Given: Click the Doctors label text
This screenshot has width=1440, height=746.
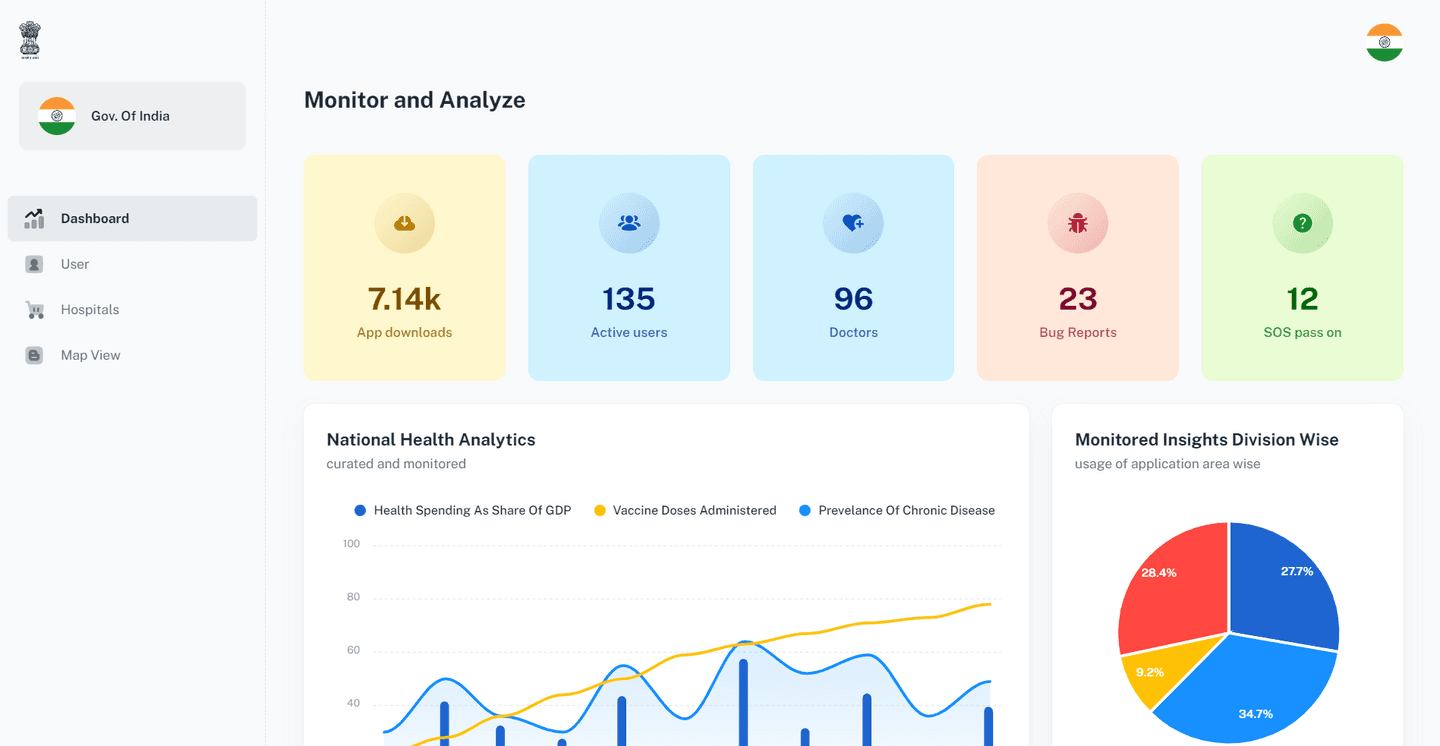Looking at the screenshot, I should (853, 333).
